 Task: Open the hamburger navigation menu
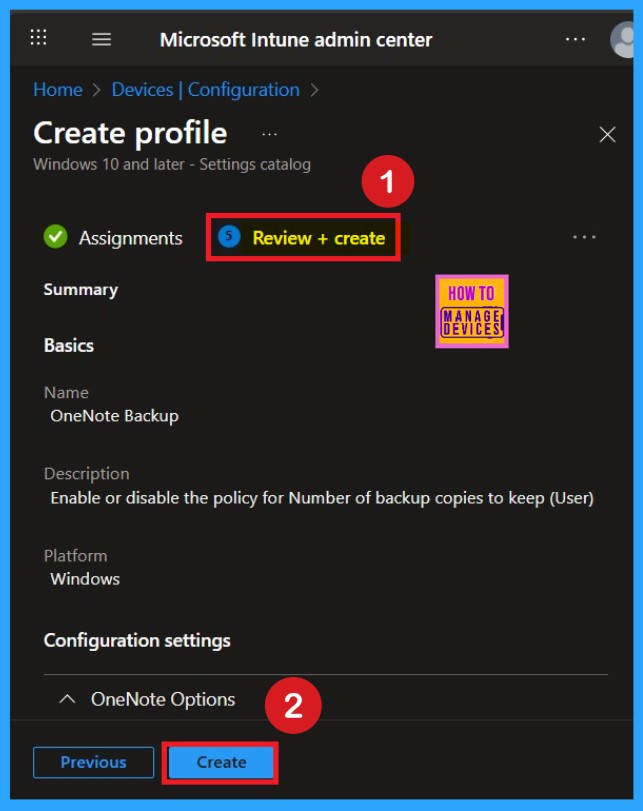(101, 39)
